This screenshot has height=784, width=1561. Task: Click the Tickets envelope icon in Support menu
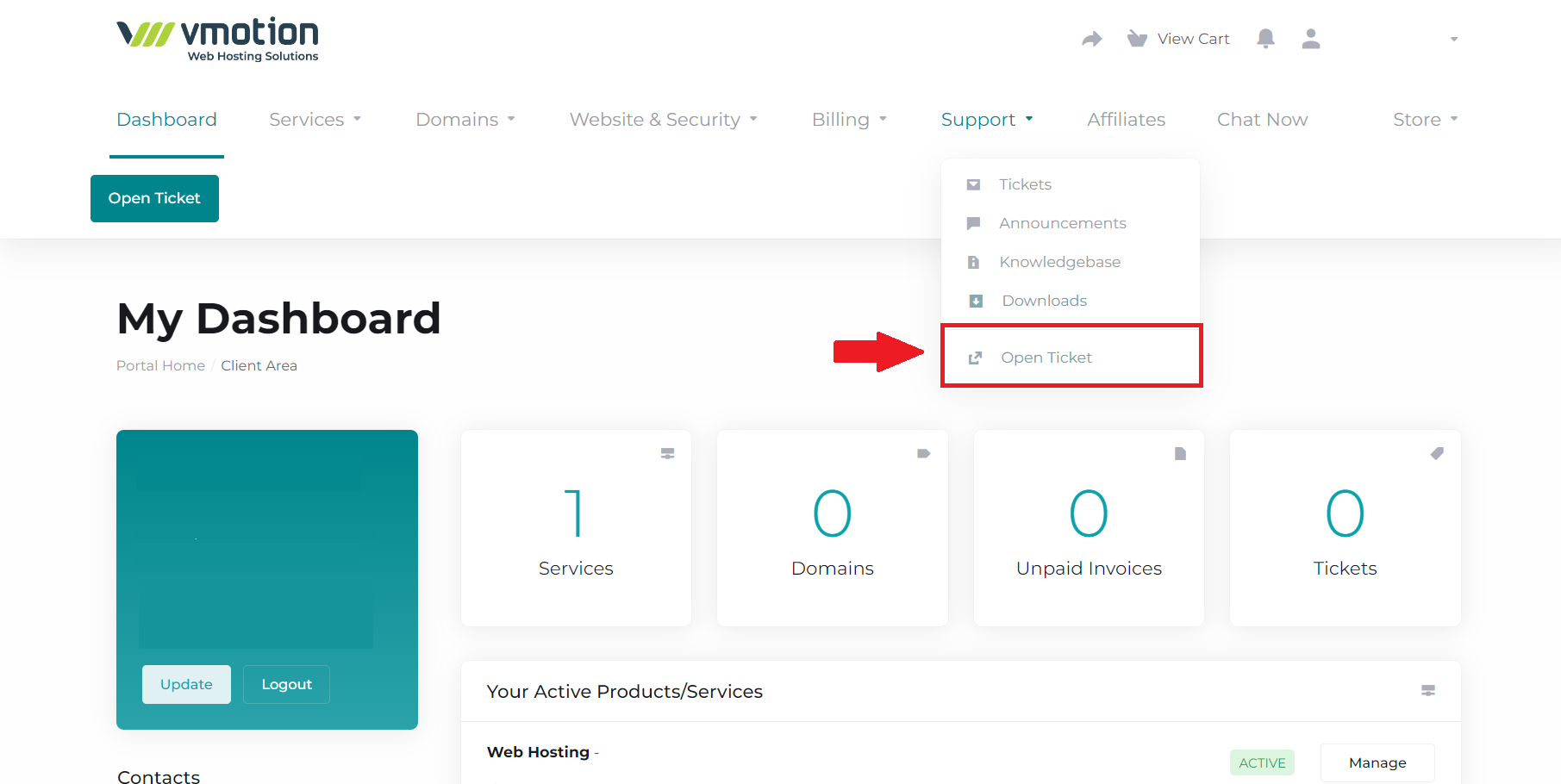(974, 184)
